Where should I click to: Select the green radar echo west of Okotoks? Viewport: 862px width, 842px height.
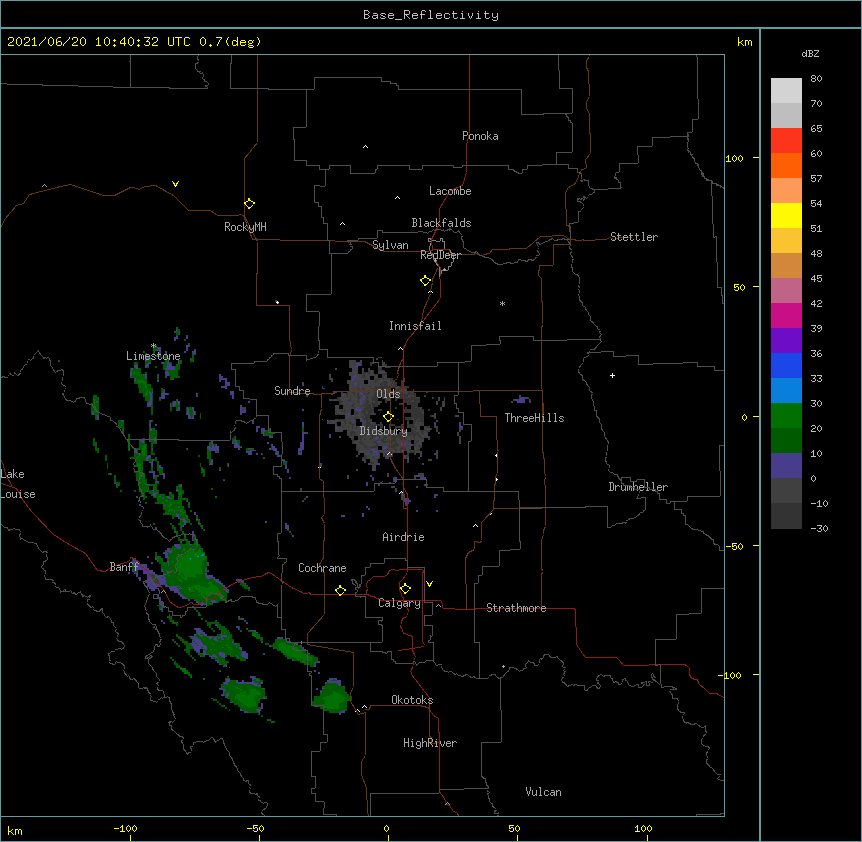[331, 697]
